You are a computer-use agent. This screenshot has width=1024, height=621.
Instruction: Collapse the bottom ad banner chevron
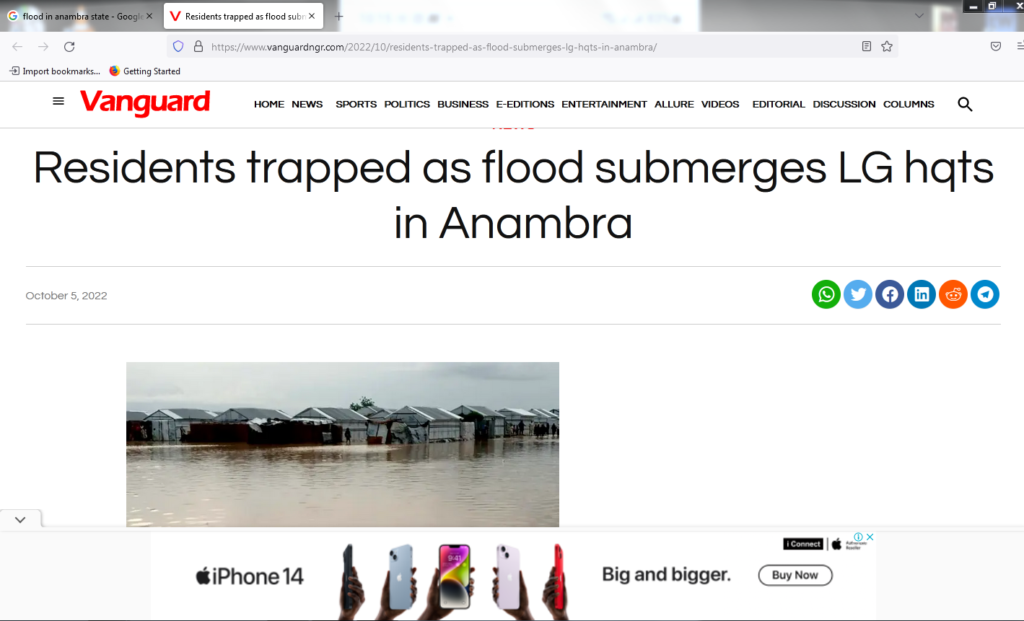coord(20,520)
